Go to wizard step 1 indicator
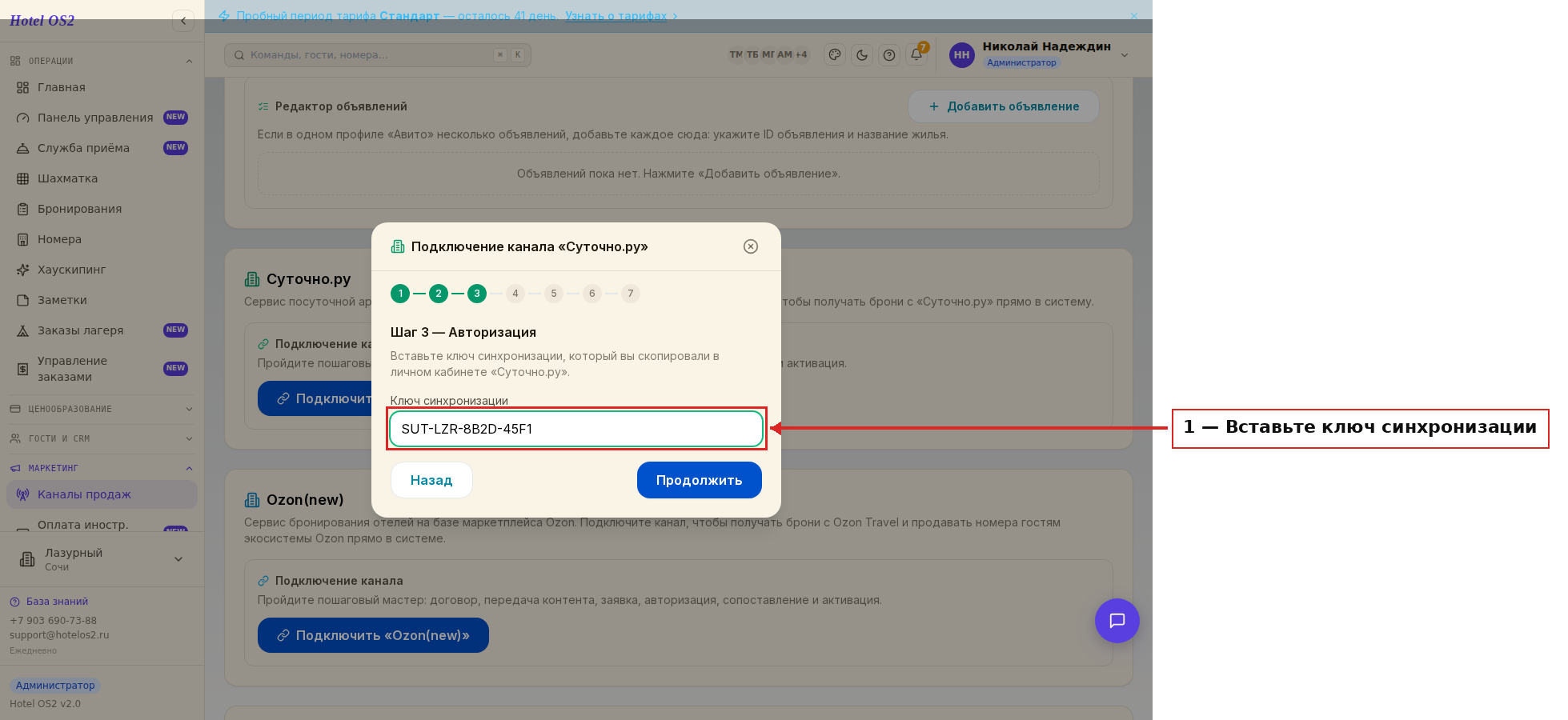Viewport: 1568px width, 720px height. (x=400, y=294)
